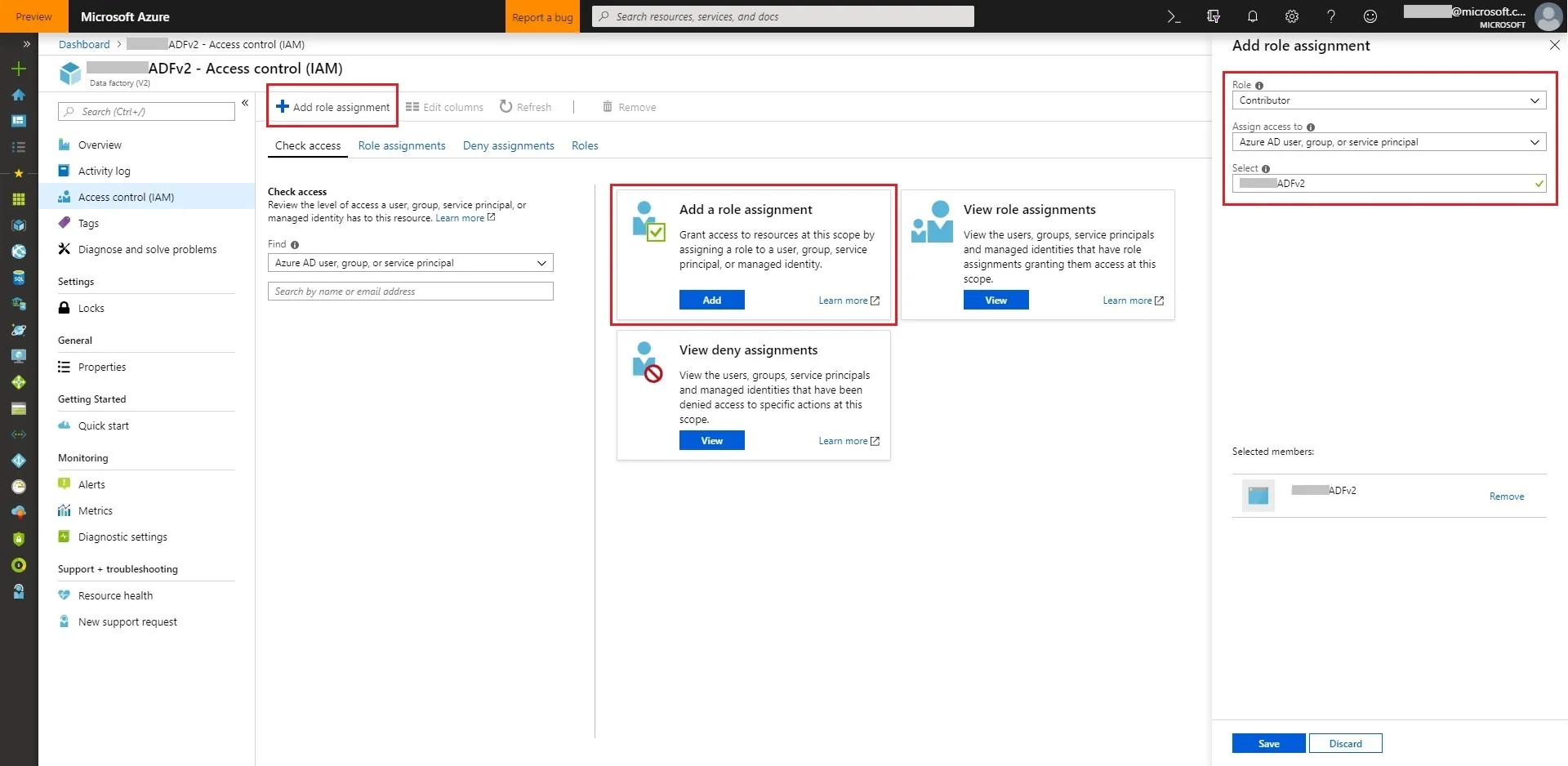Click the Add role assignment toolbar button
1568x766 pixels.
click(x=333, y=107)
